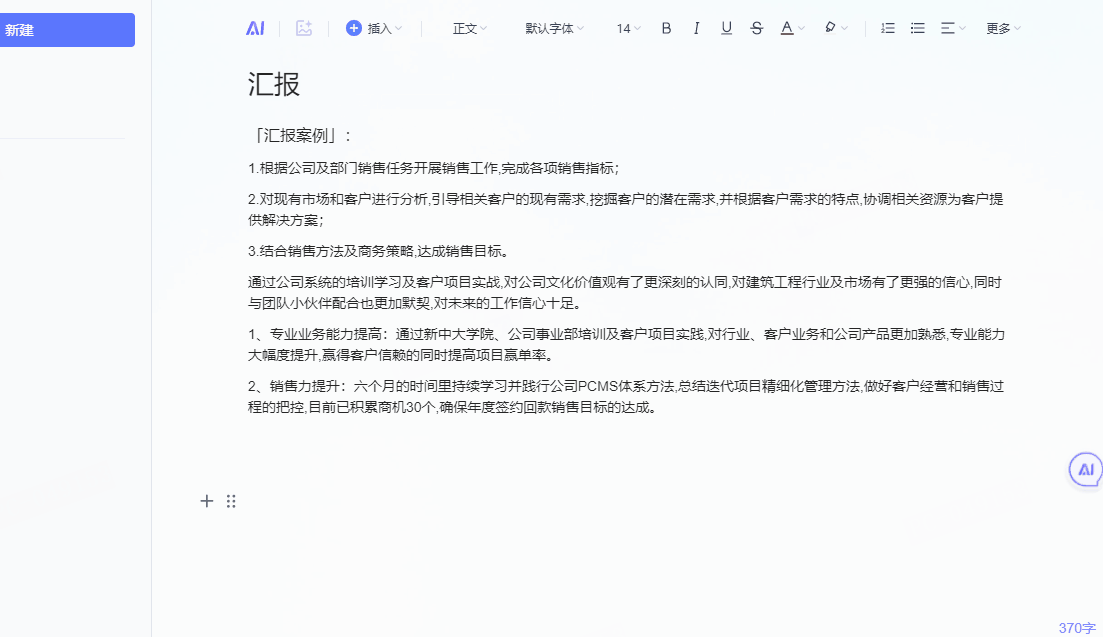Open the 更多 more options menu
The width and height of the screenshot is (1103, 637).
coord(1003,28)
